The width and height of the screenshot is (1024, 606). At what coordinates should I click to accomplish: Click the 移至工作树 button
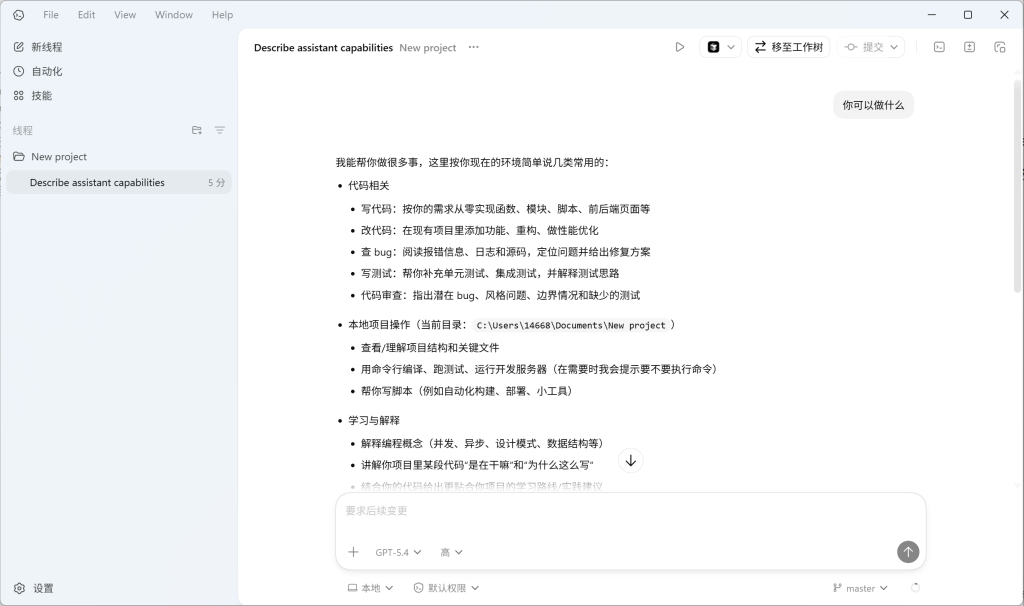point(789,46)
